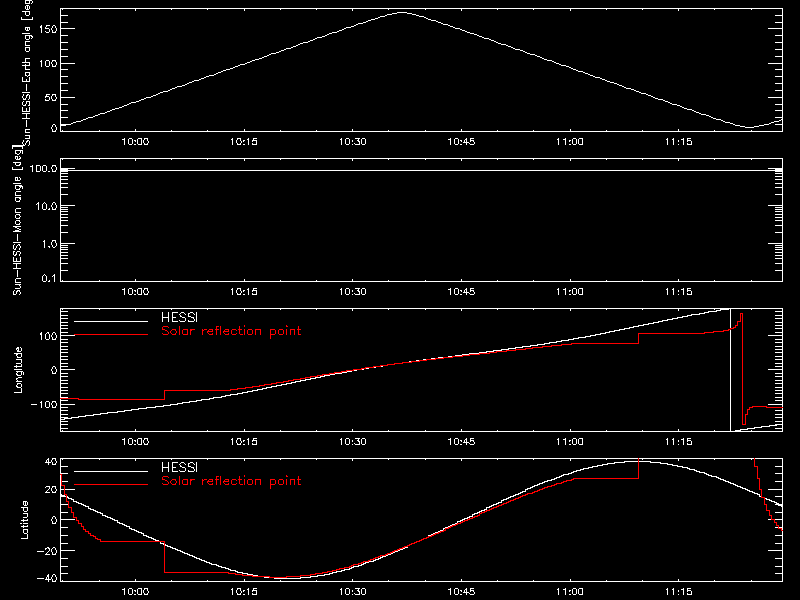Image resolution: width=800 pixels, height=600 pixels.
Task: Click 10:30 tick under the Sun-HESSI-Earth angle plot
Action: (353, 142)
